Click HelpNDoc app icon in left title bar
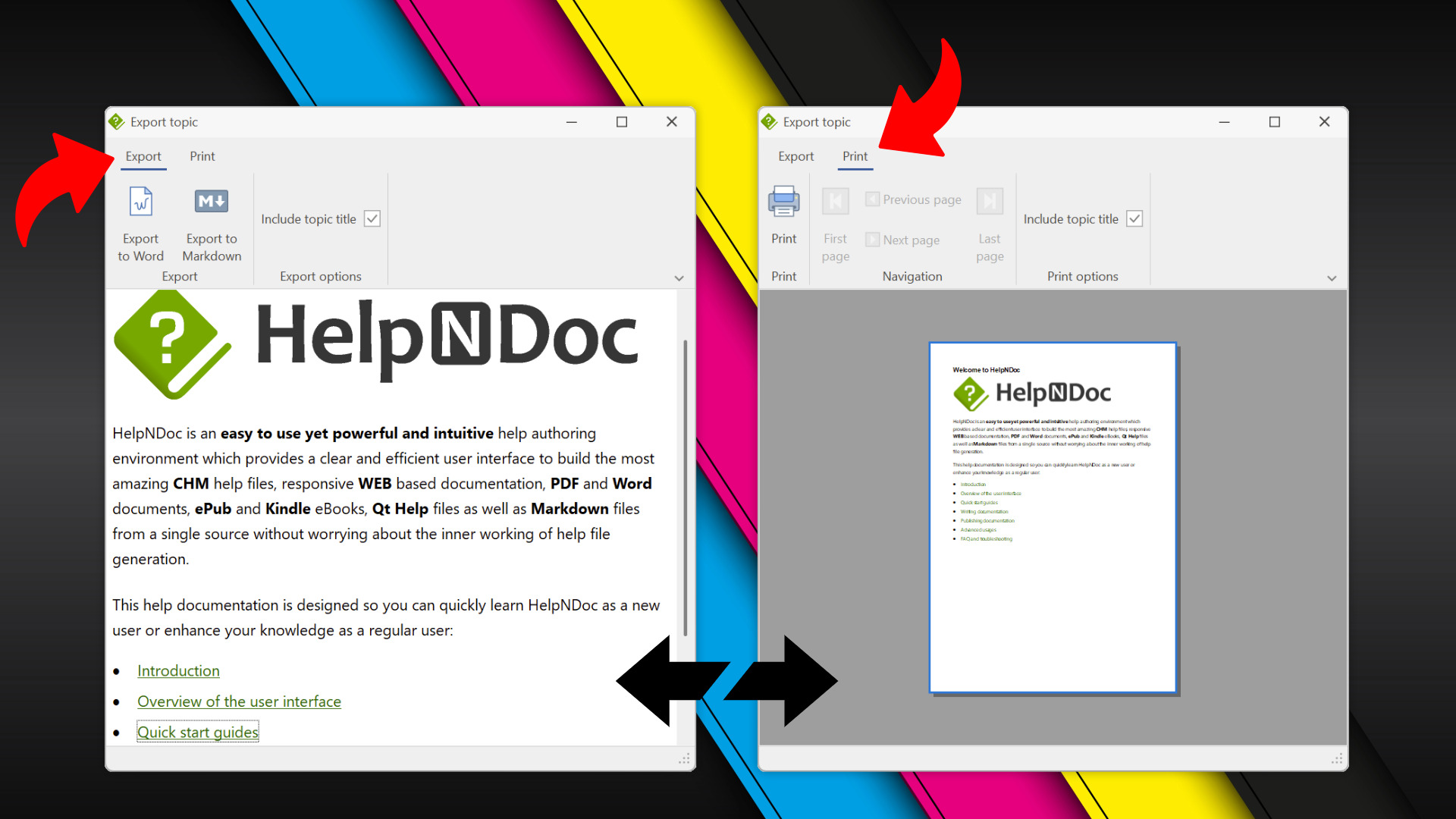Image resolution: width=1456 pixels, height=819 pixels. click(117, 122)
